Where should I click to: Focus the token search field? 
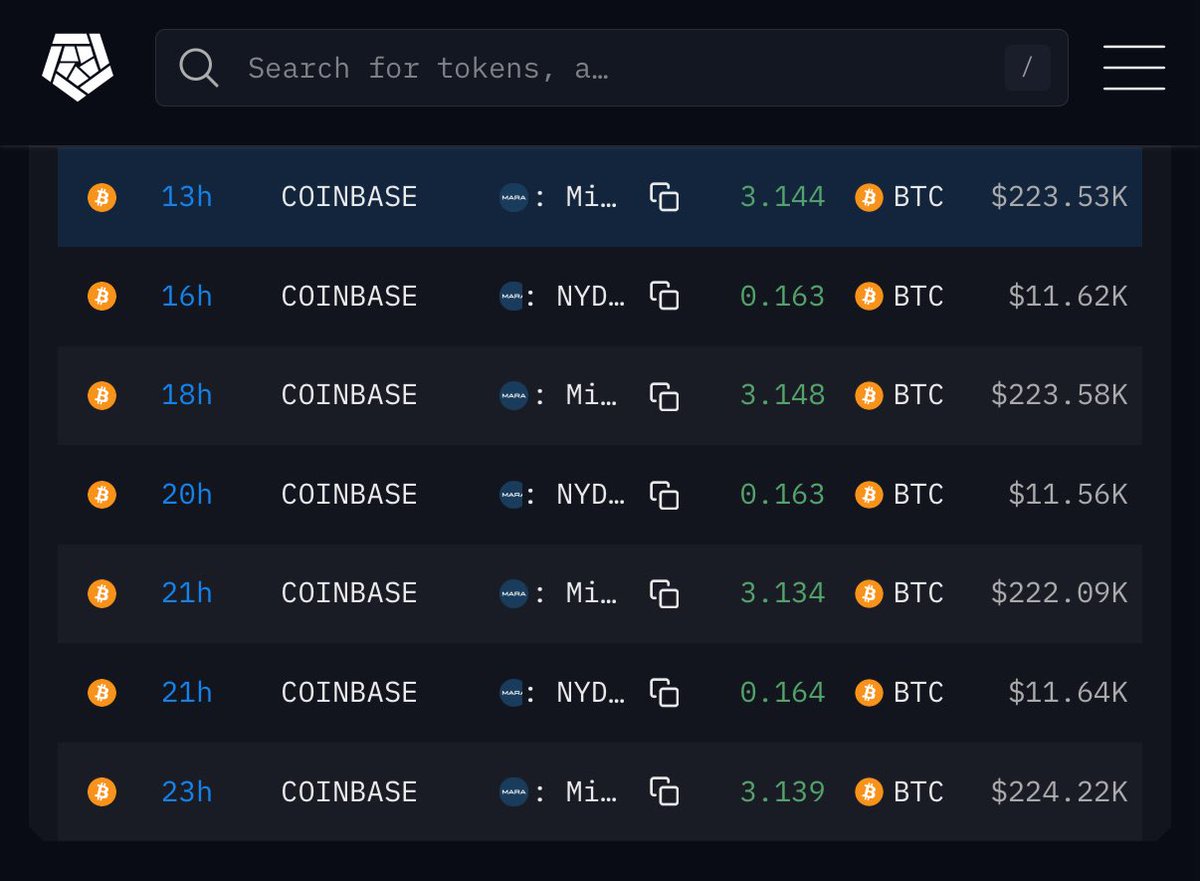pyautogui.click(x=600, y=68)
